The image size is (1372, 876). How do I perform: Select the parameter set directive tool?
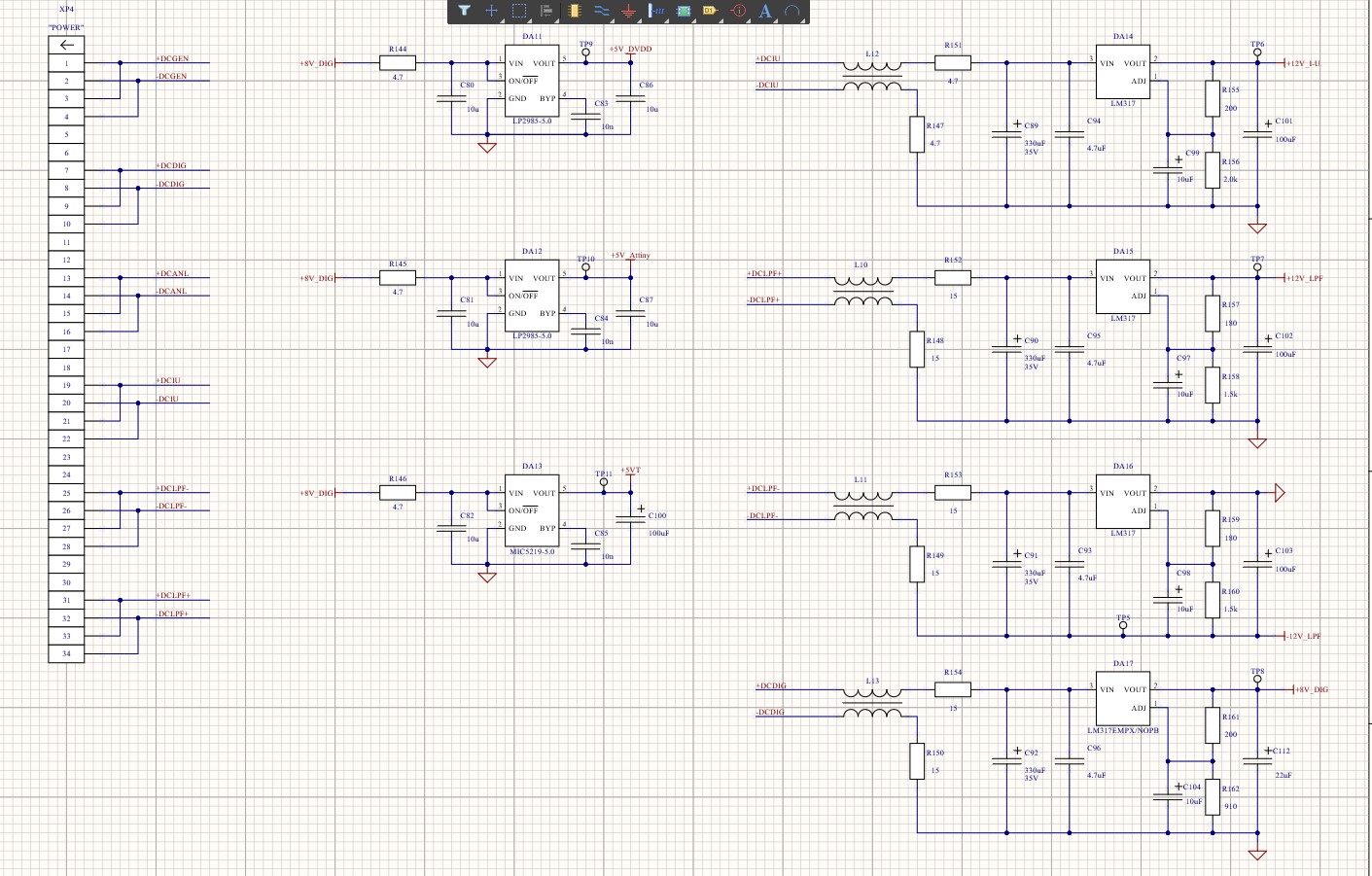(x=738, y=11)
